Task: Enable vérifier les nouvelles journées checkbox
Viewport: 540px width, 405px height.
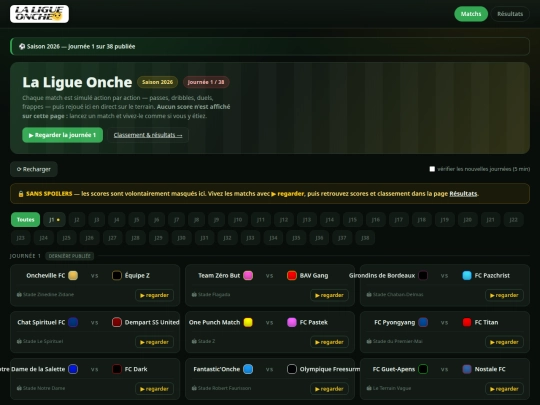Action: point(432,169)
